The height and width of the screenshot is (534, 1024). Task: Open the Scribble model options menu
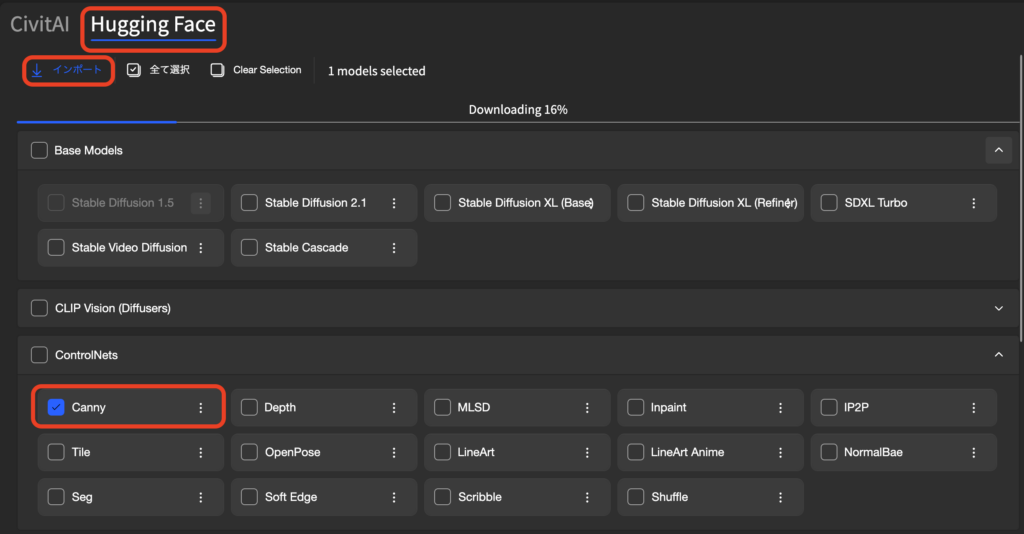587,497
